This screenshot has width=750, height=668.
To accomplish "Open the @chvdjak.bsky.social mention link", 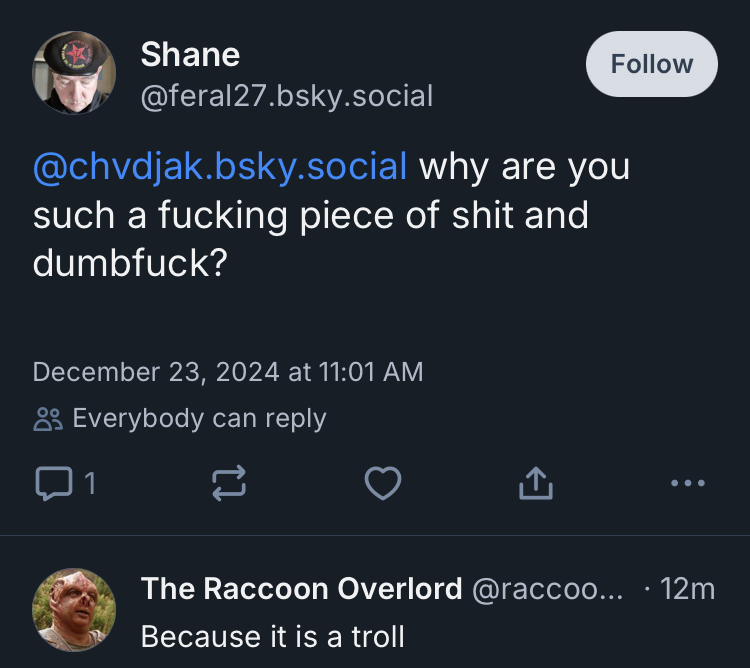I will click(220, 166).
